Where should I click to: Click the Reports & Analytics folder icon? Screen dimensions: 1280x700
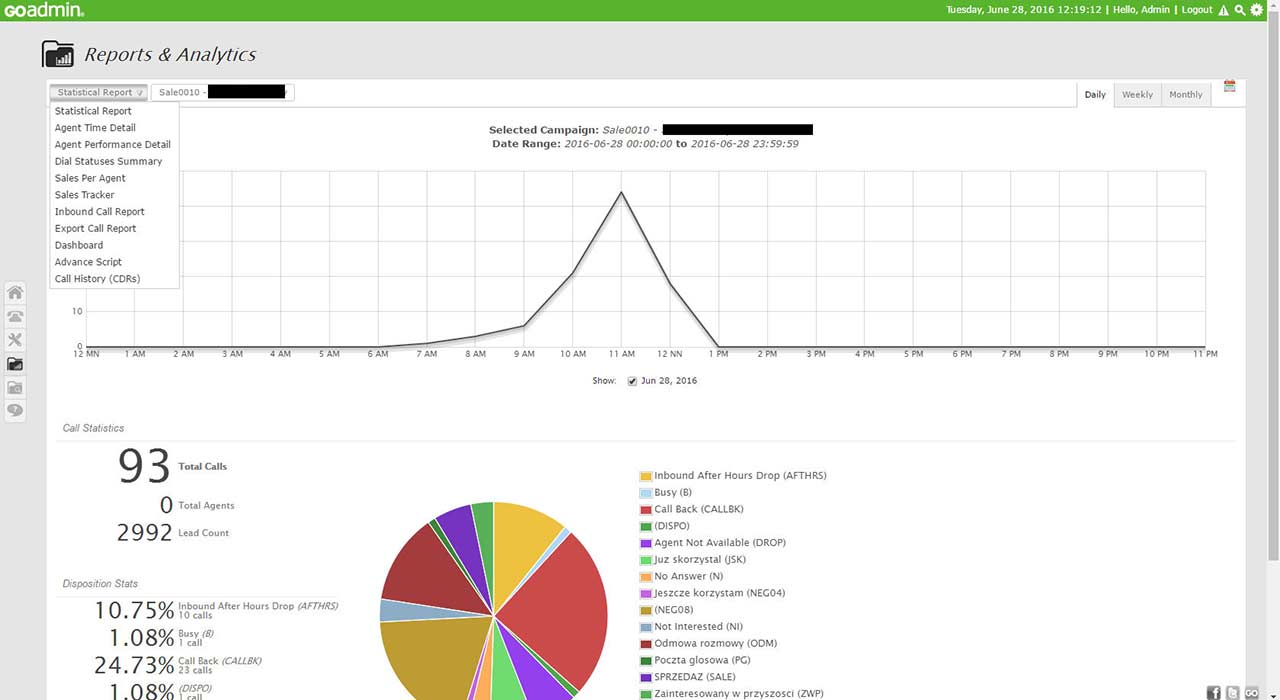pyautogui.click(x=58, y=54)
